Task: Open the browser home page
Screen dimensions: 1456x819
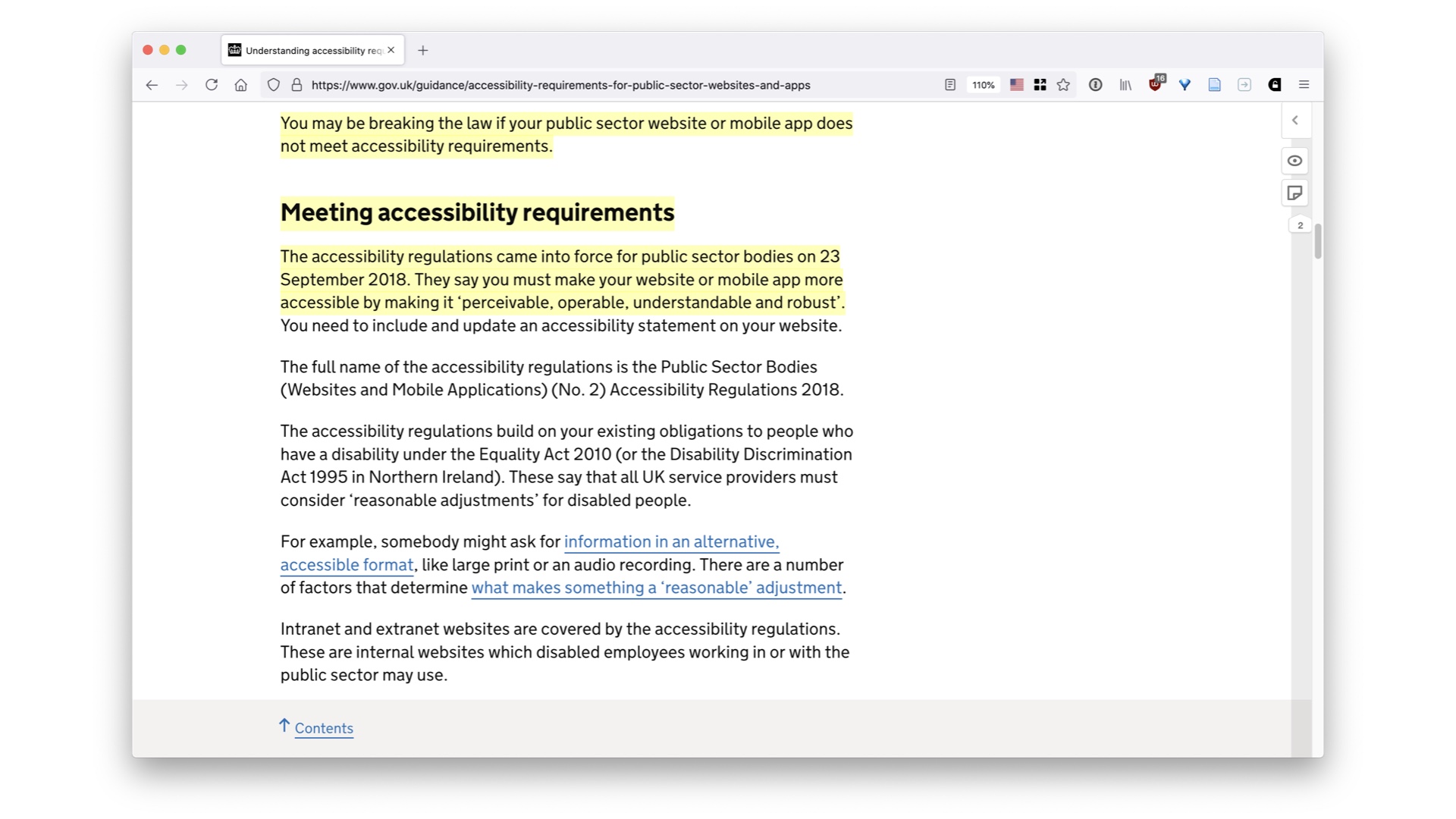Action: [241, 85]
